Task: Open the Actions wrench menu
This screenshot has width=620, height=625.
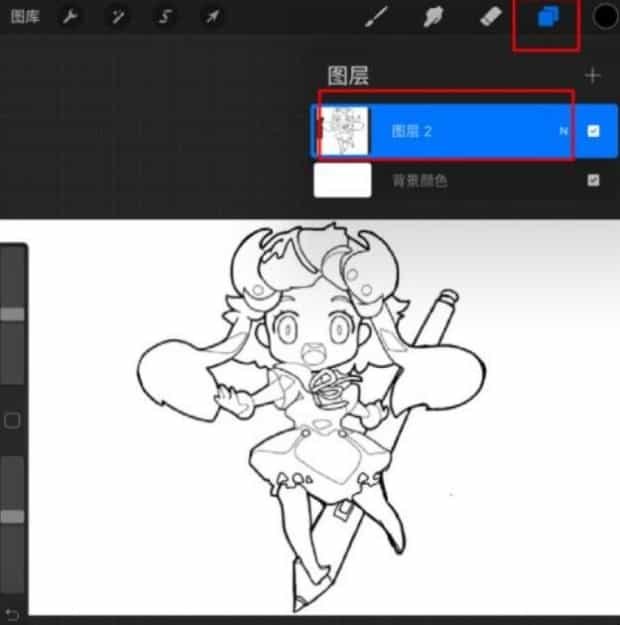Action: tap(71, 17)
